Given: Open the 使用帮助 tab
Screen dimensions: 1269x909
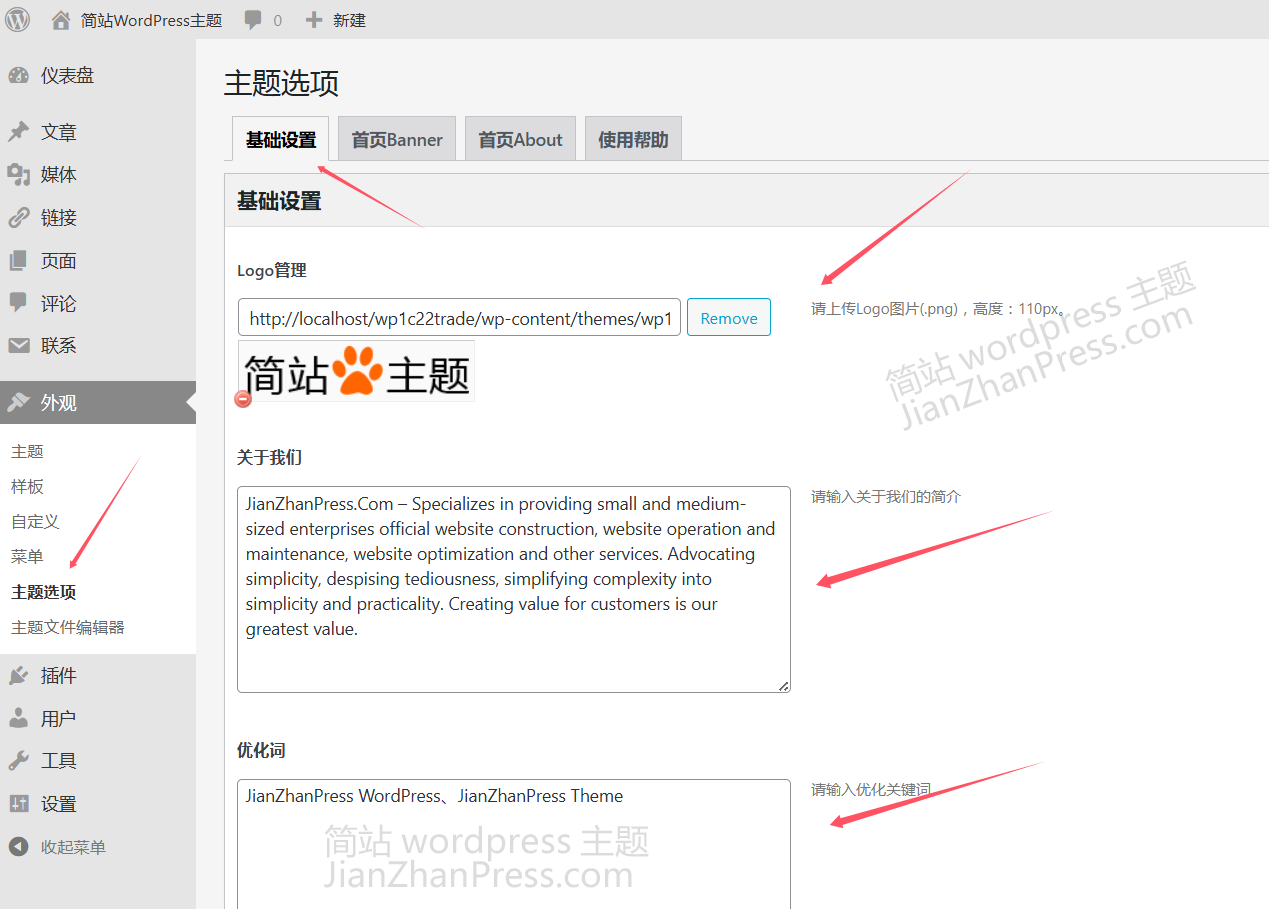Looking at the screenshot, I should [x=633, y=140].
